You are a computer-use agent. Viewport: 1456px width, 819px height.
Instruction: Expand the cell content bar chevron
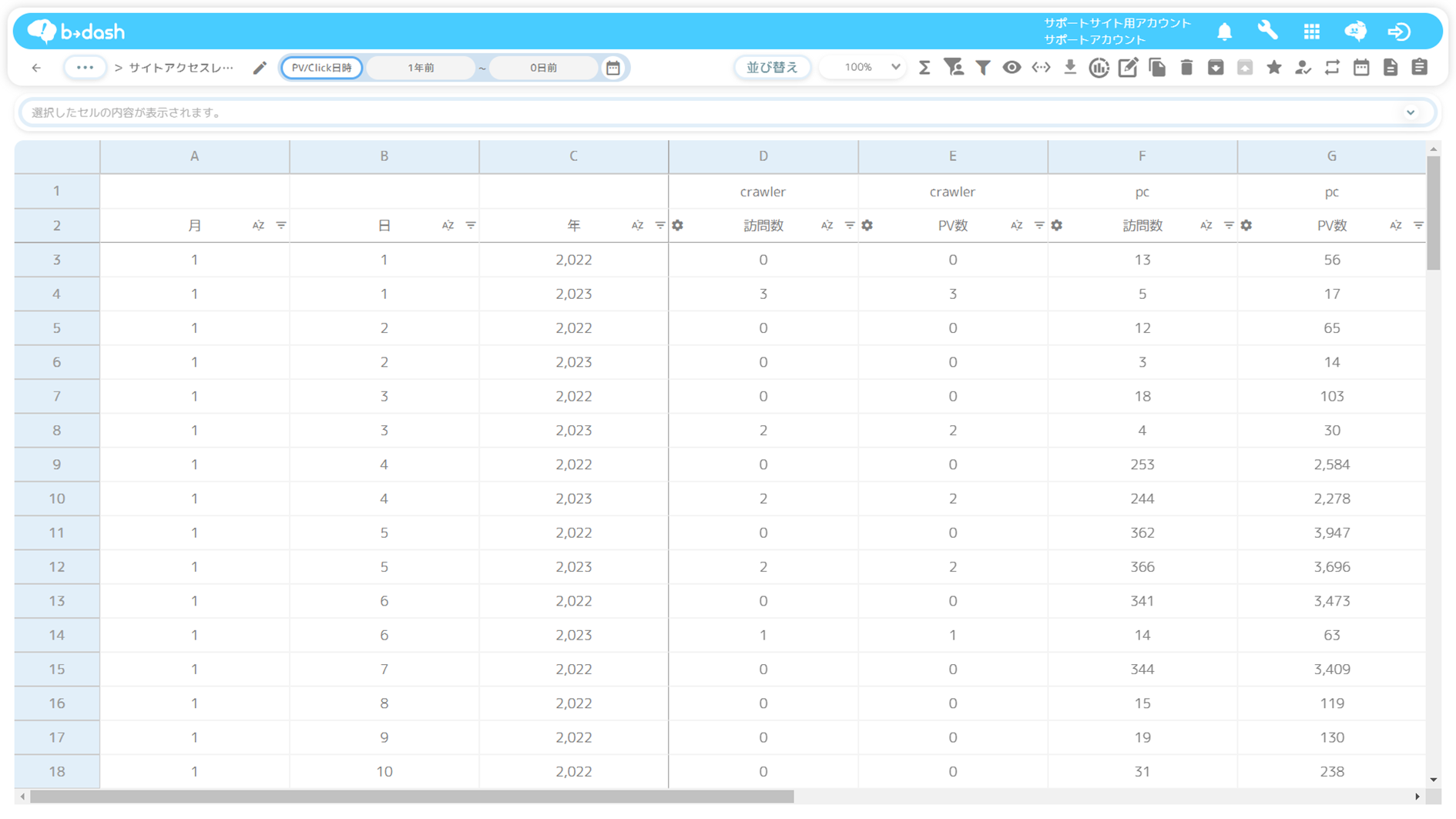tap(1411, 112)
